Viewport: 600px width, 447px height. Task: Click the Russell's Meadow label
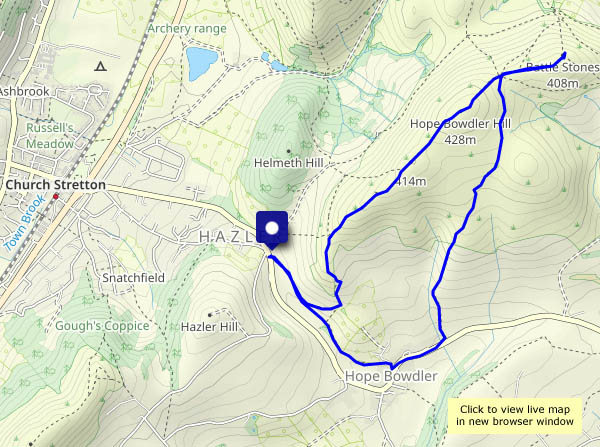(x=50, y=136)
